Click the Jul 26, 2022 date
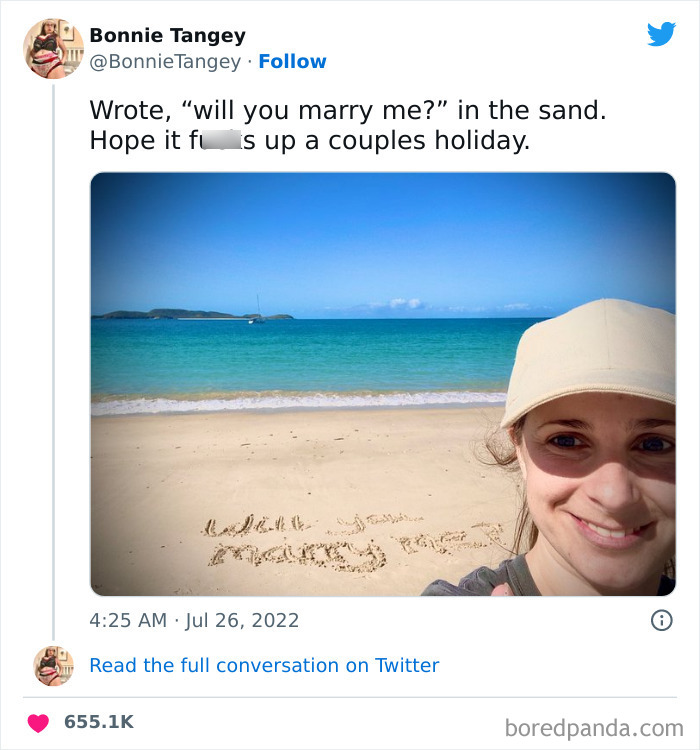 coord(242,620)
